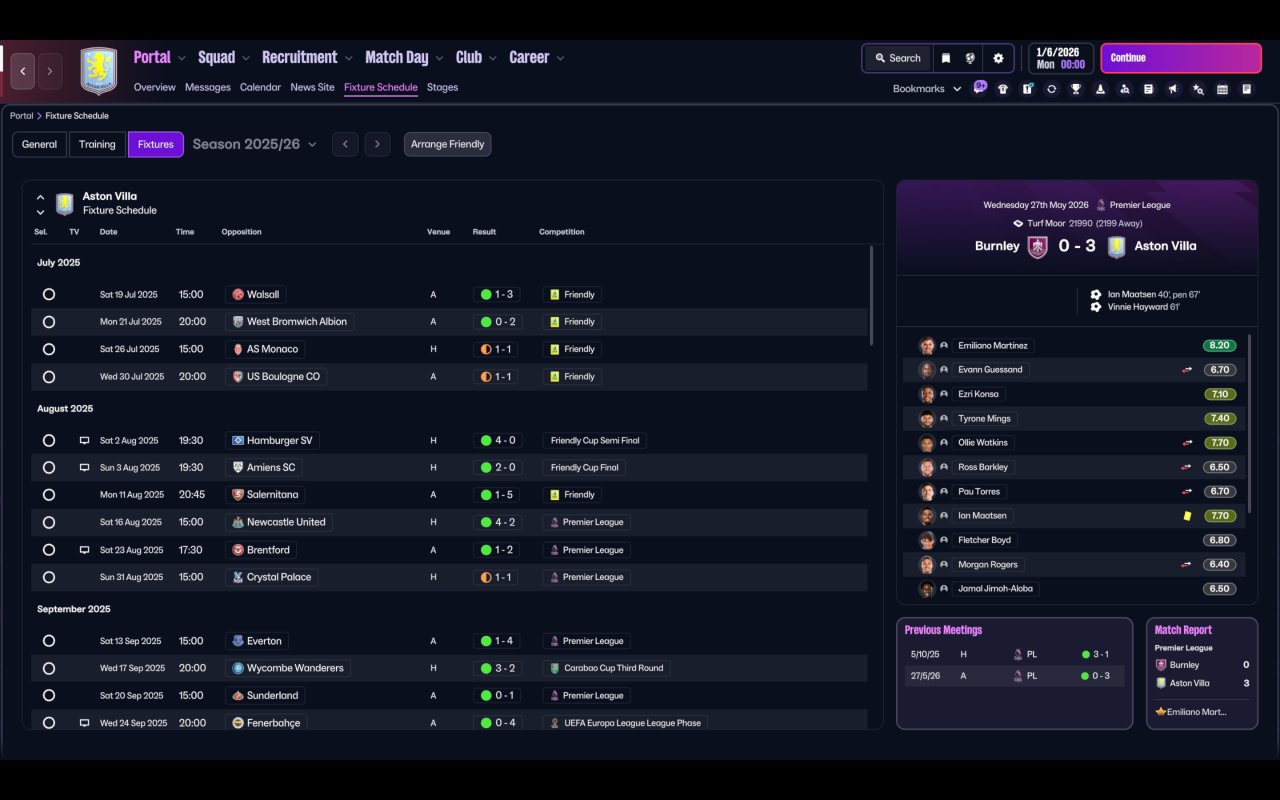Select the Hamburger SV fixture radio button
Viewport: 1280px width, 800px height.
coord(49,441)
